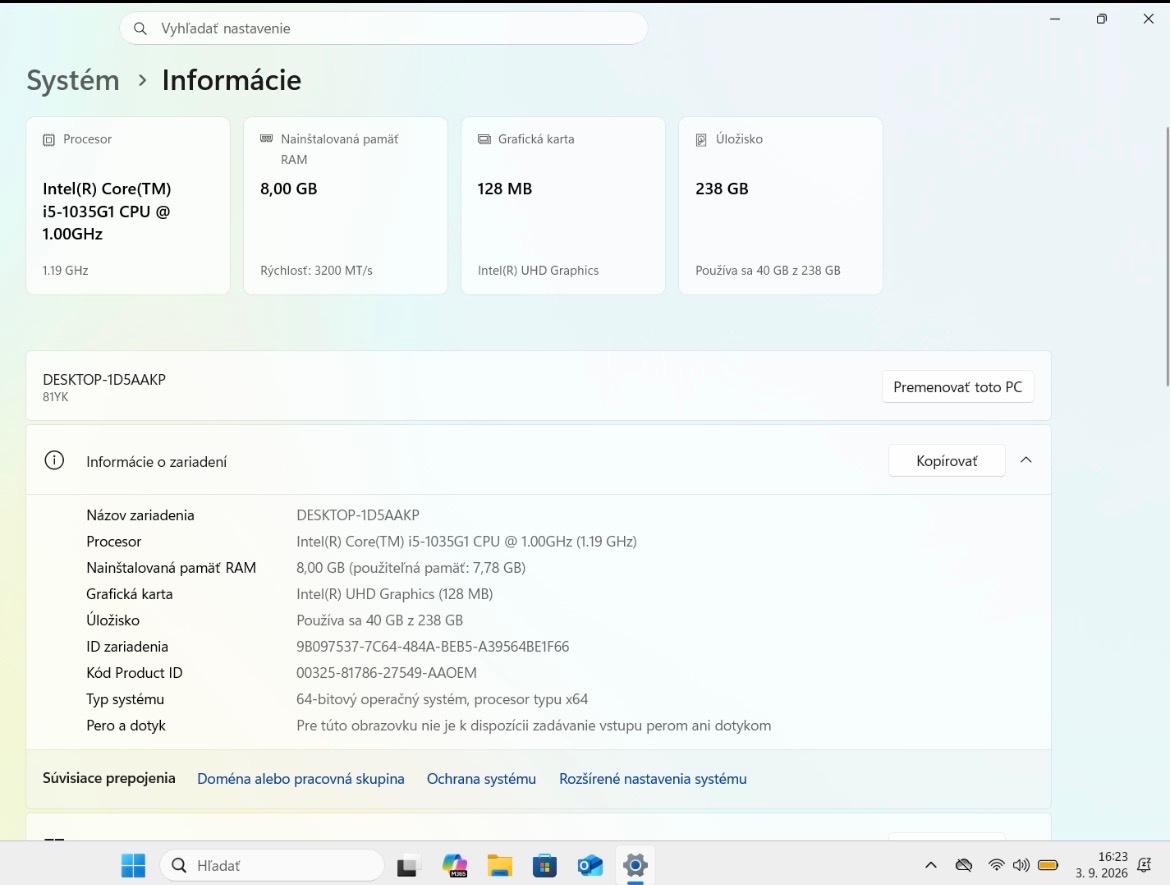Click the 1.19 GHz text in Procesor card
The width and height of the screenshot is (1170, 885).
point(66,271)
